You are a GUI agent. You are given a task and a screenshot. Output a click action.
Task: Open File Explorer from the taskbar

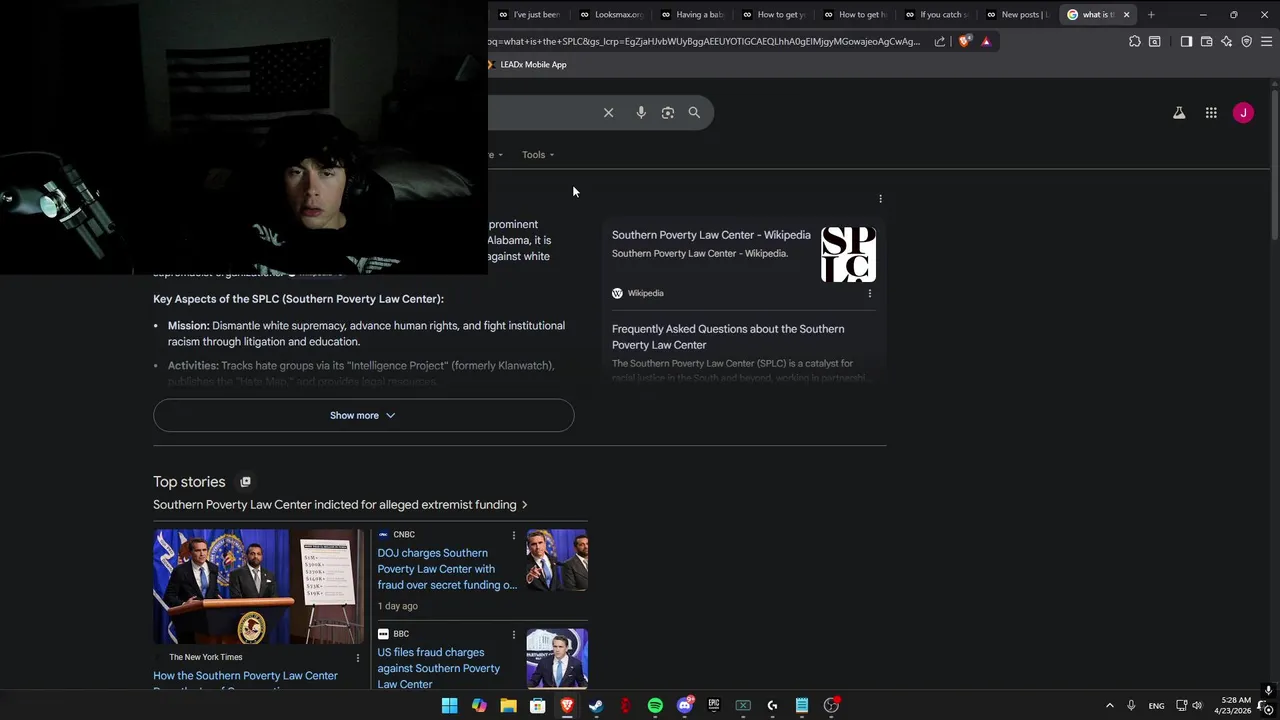point(508,705)
